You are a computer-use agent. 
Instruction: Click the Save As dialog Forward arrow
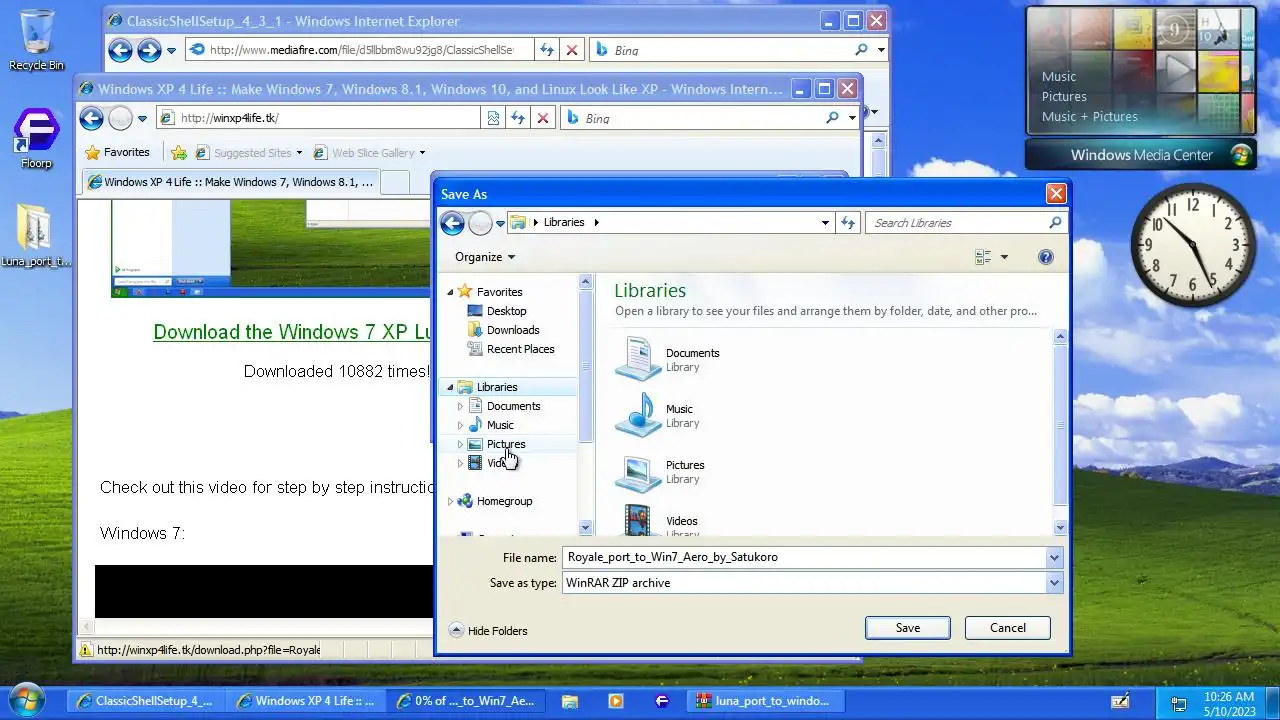pyautogui.click(x=480, y=223)
